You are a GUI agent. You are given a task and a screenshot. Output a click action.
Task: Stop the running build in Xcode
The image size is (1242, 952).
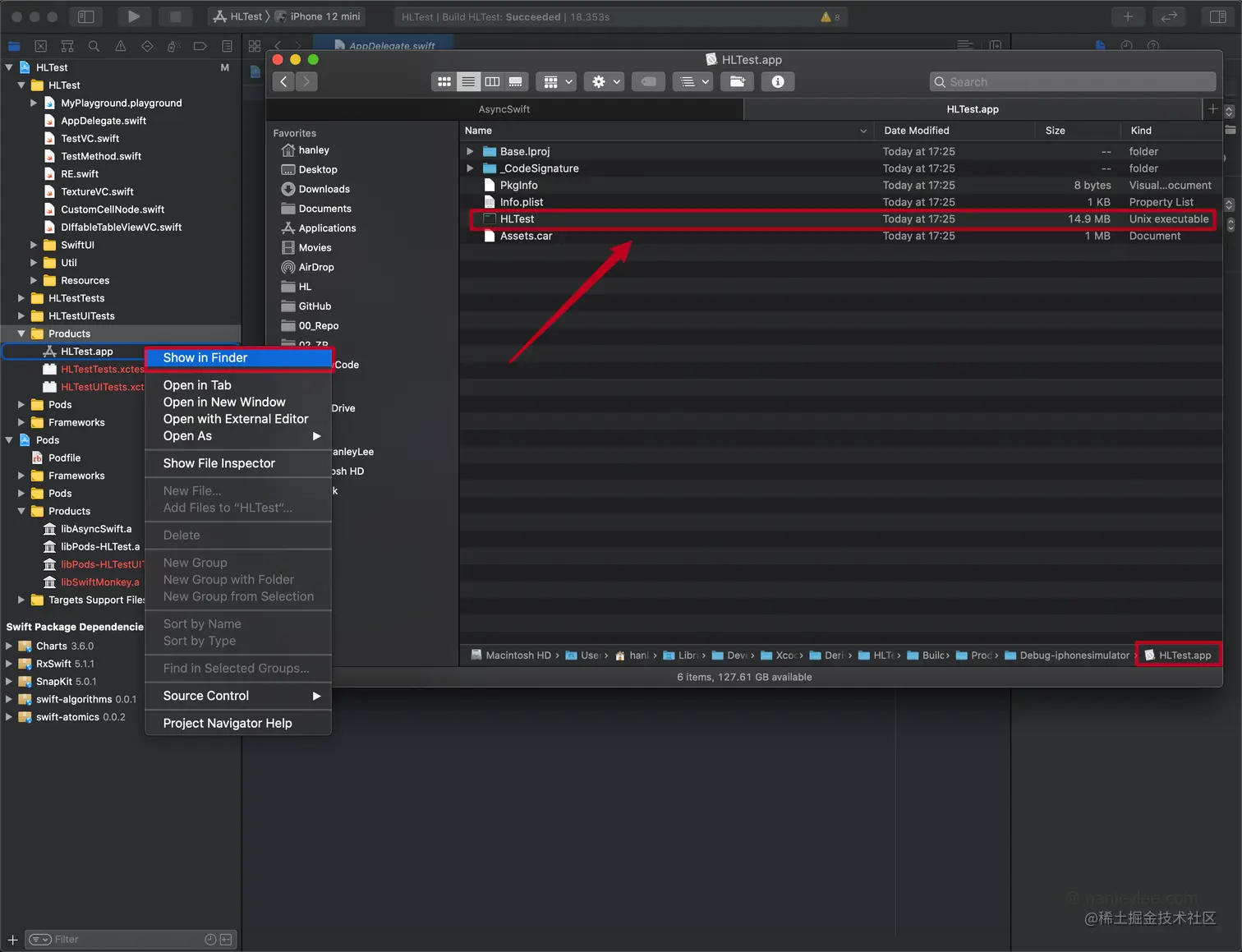[175, 16]
